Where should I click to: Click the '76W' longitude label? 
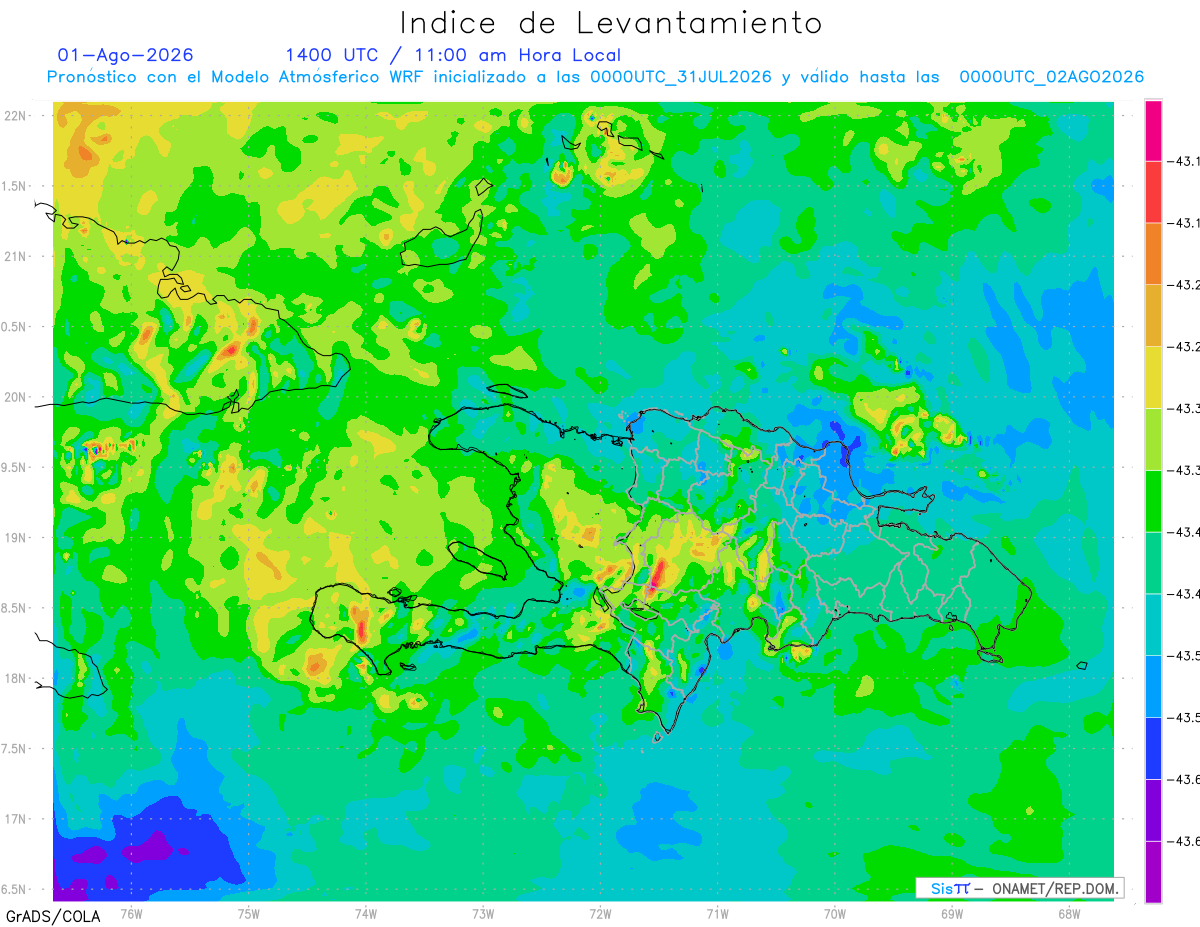pos(131,913)
